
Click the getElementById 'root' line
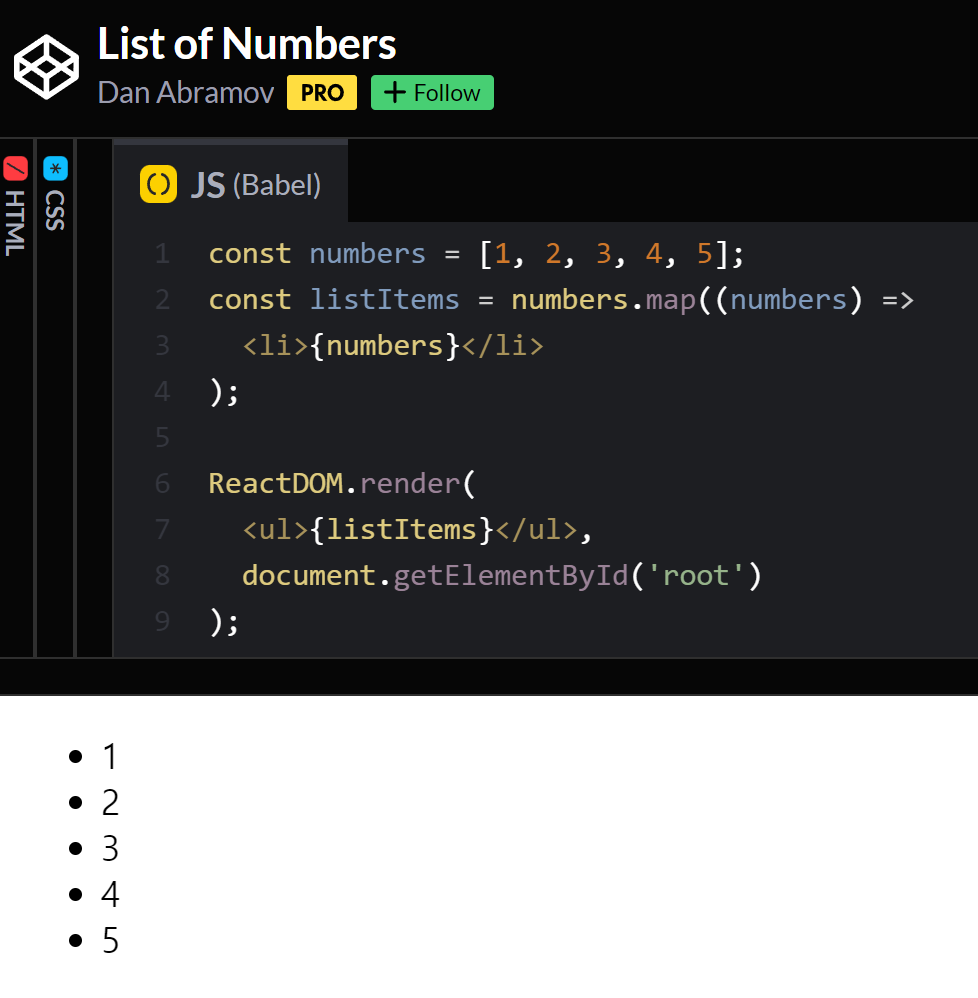[x=501, y=575]
